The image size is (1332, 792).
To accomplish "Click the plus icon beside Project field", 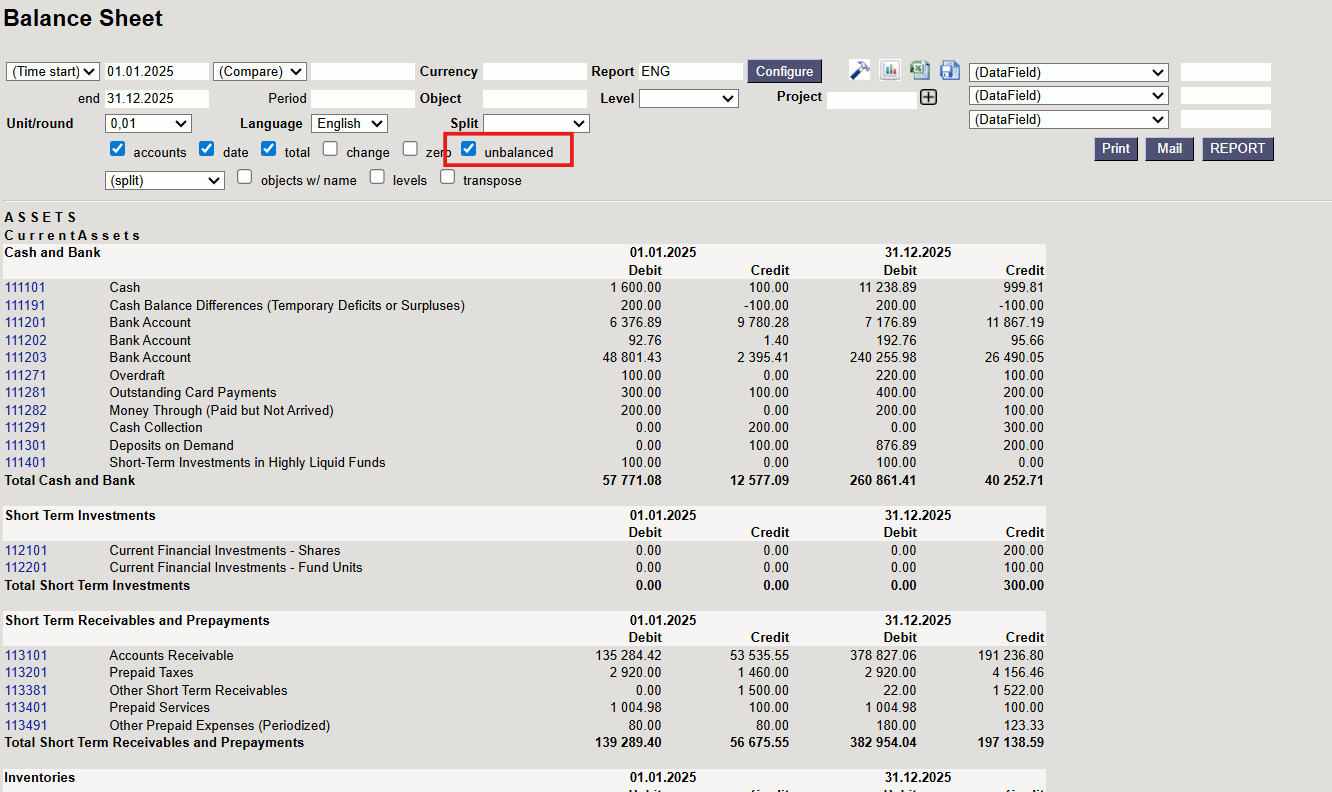I will [928, 98].
